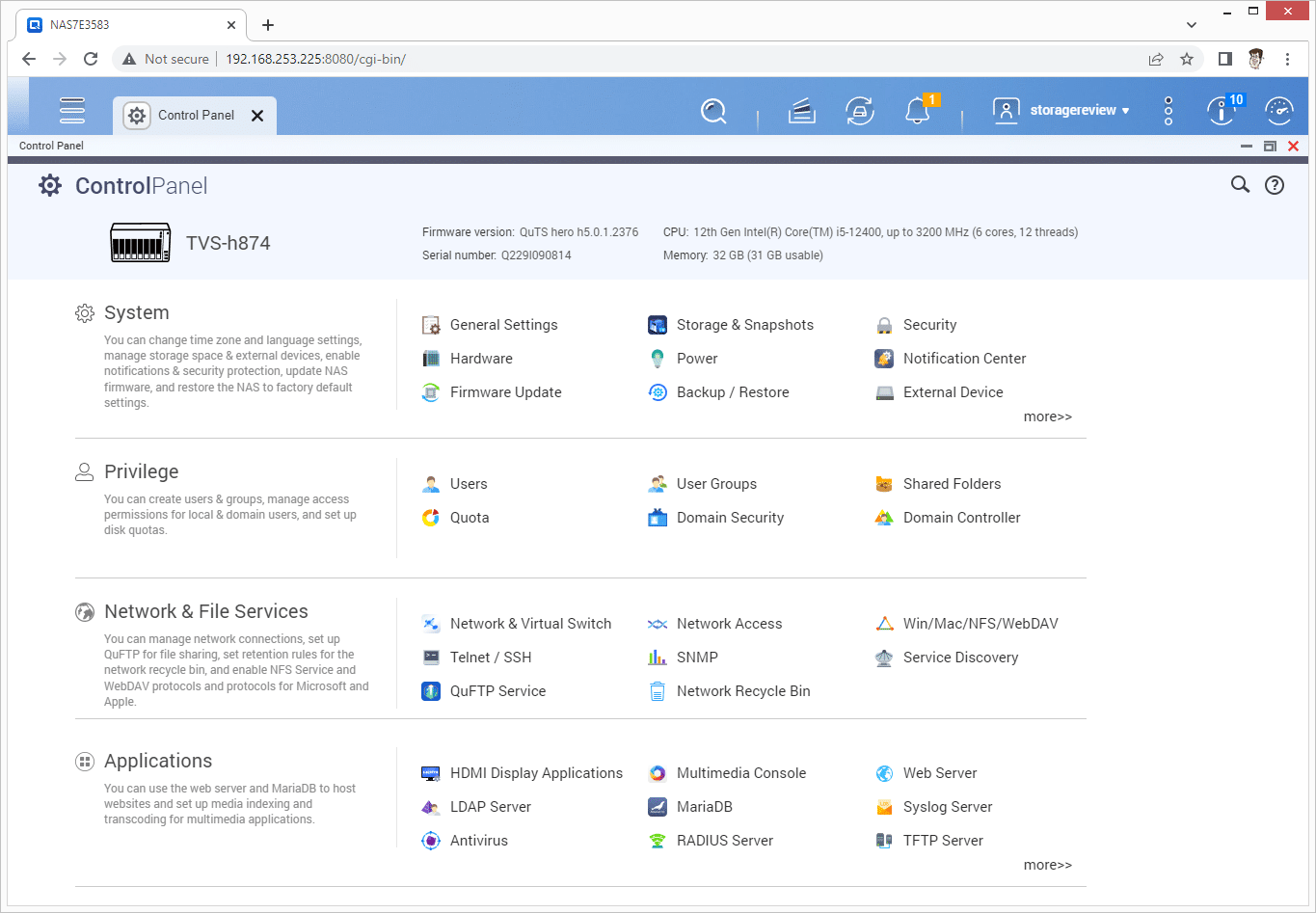Image resolution: width=1316 pixels, height=913 pixels.
Task: Click the MariaDB icon
Action: (658, 807)
